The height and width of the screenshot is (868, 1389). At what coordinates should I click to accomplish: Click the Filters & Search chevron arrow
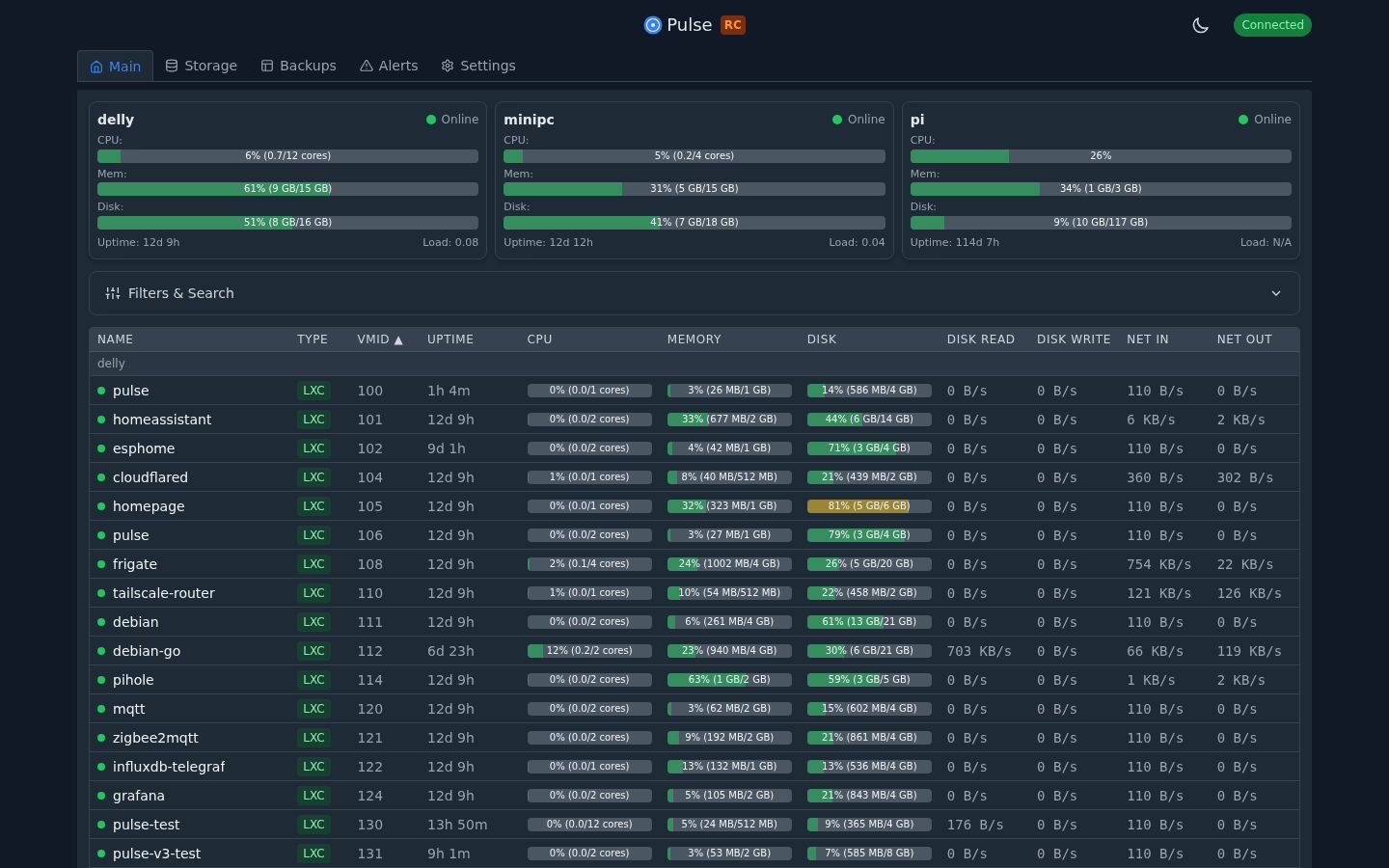pos(1276,293)
